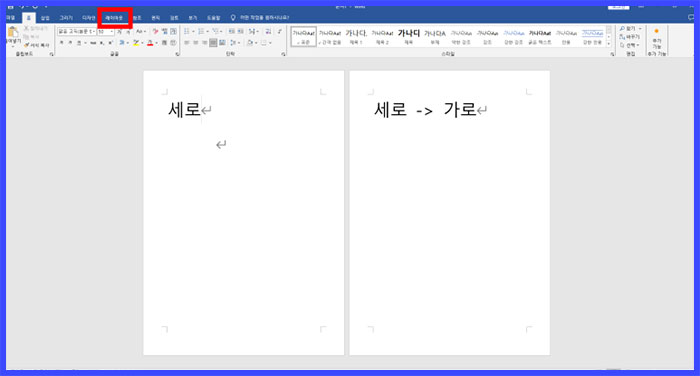Click the Align Left icon
Screen dimensions: 700x376
(x=187, y=43)
